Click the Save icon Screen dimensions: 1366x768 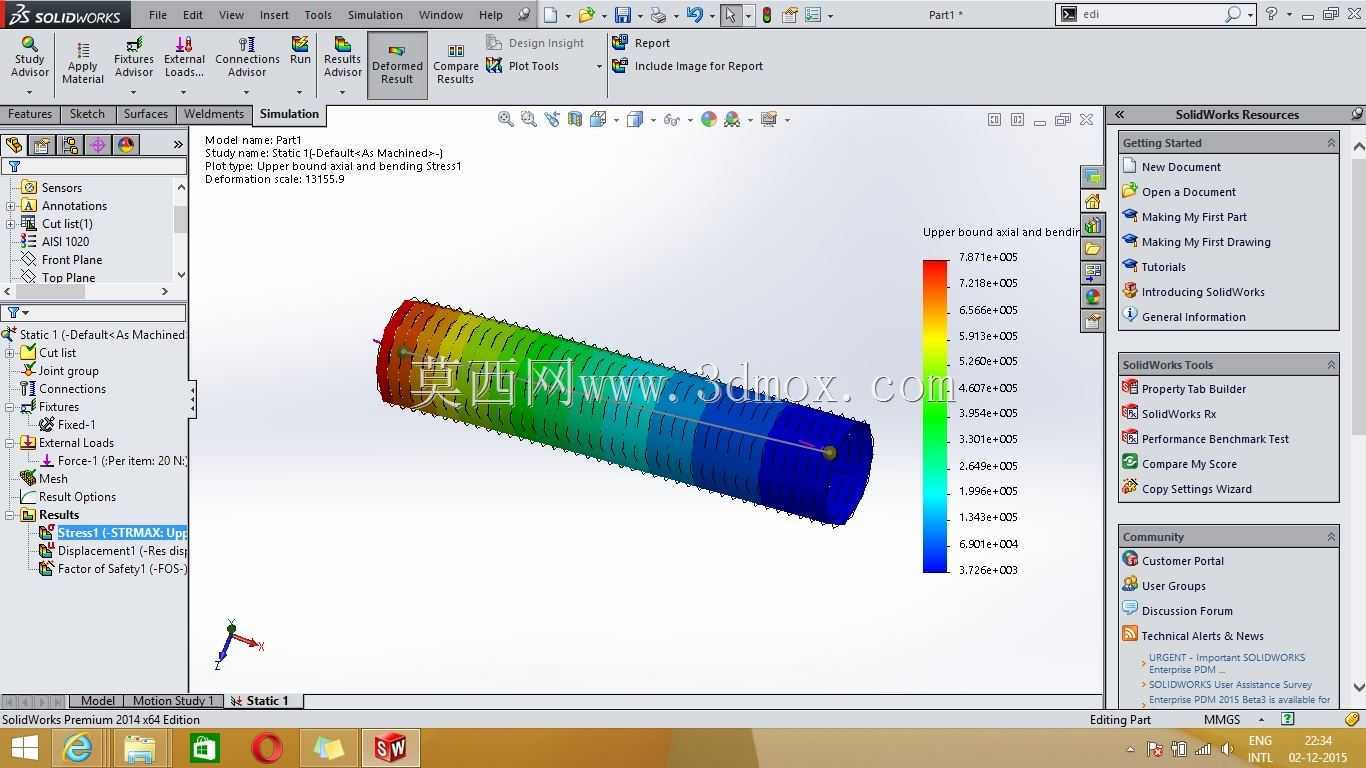point(623,15)
